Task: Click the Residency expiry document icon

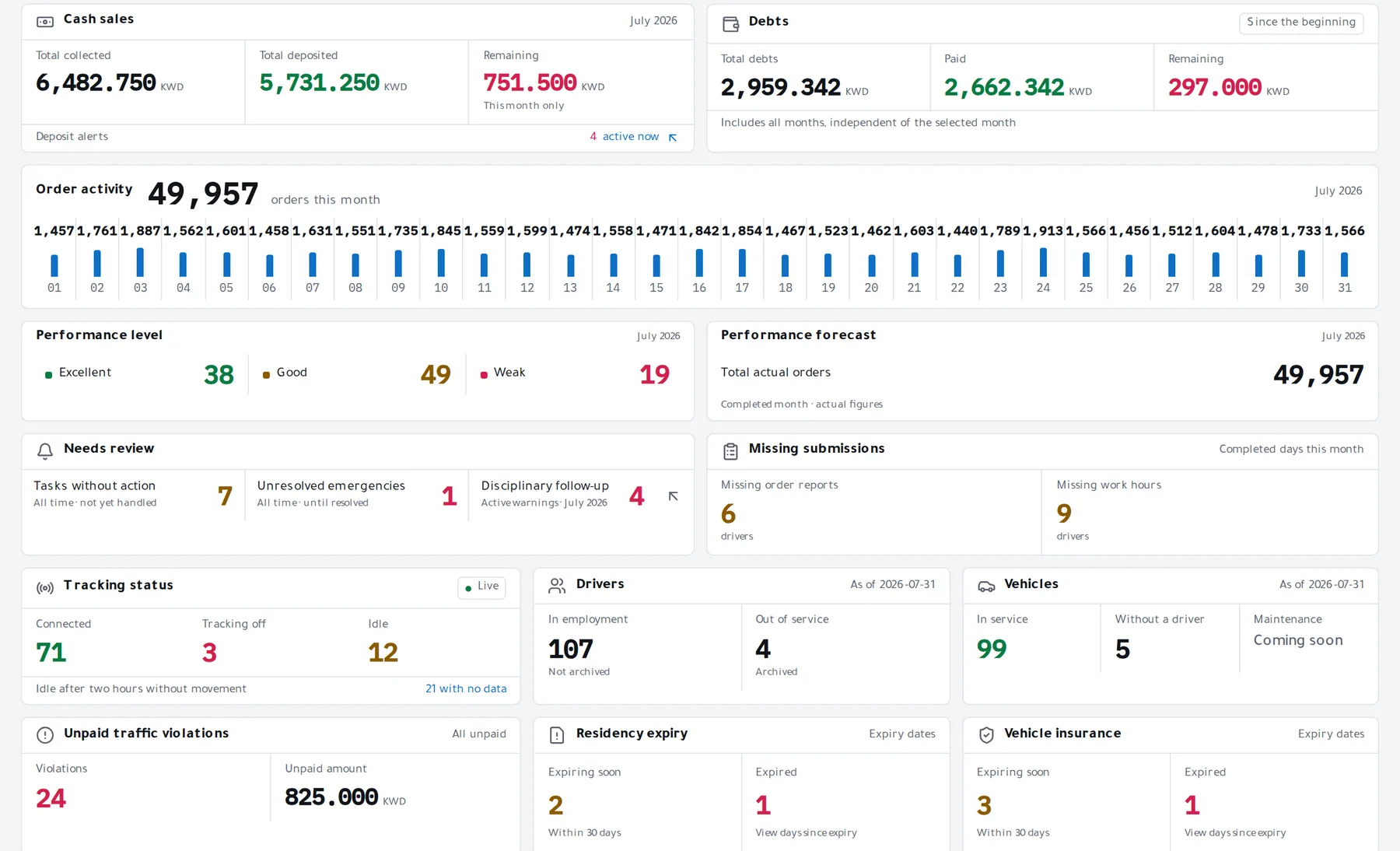Action: tap(557, 735)
